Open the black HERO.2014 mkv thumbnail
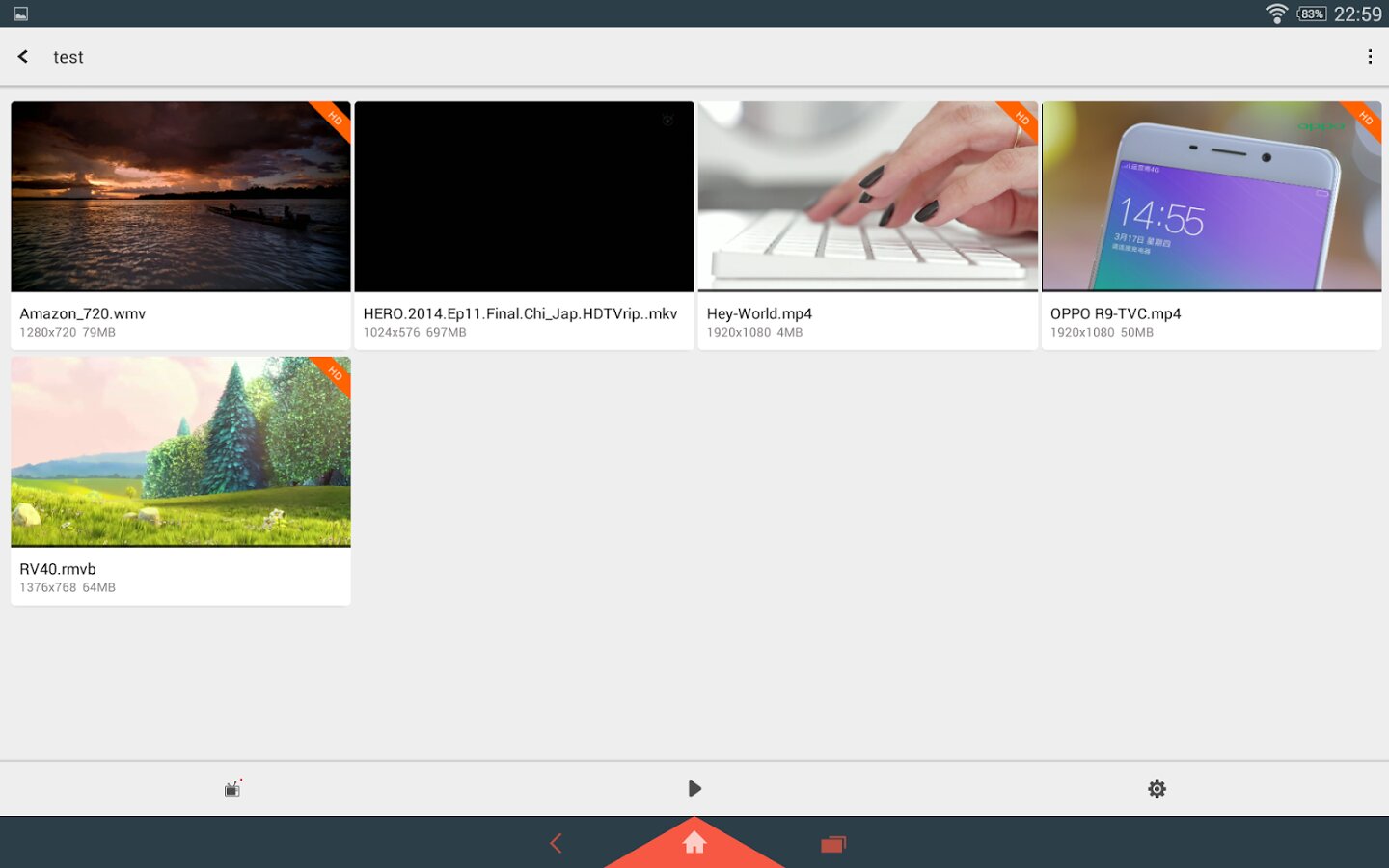 pyautogui.click(x=524, y=197)
